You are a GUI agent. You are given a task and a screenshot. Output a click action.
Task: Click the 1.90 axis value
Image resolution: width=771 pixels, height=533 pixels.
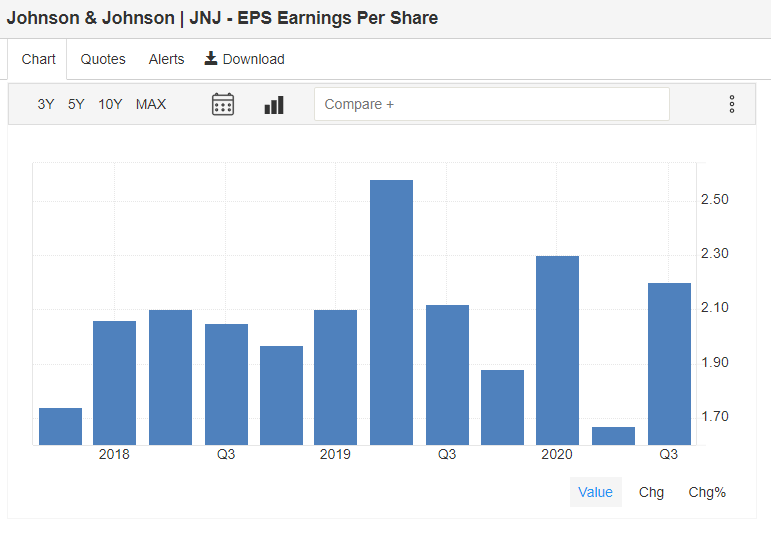[714, 362]
